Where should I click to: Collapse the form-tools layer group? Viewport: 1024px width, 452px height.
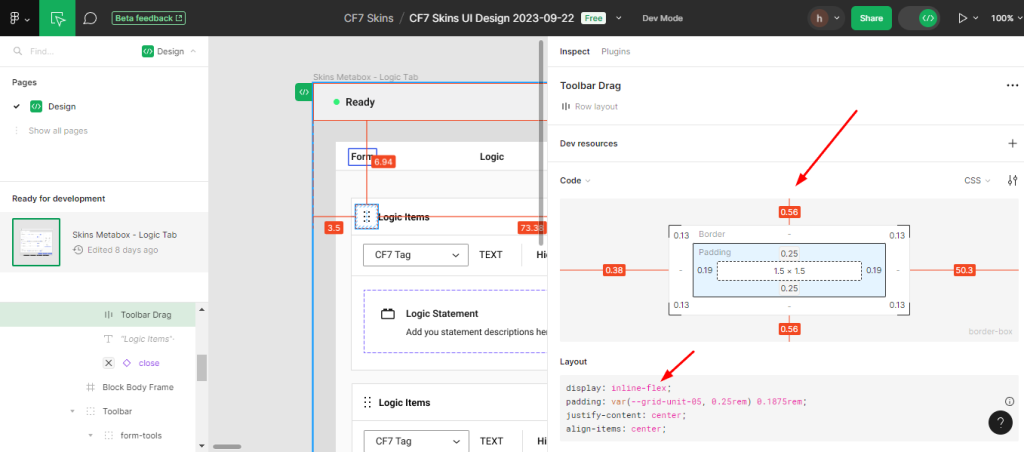coord(89,435)
